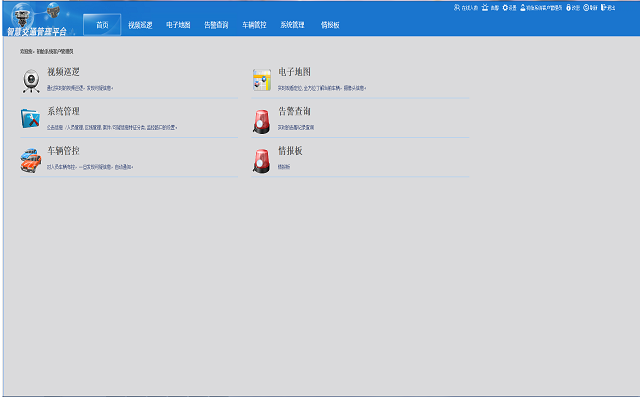Click the online users icon in top bar

pyautogui.click(x=457, y=7)
